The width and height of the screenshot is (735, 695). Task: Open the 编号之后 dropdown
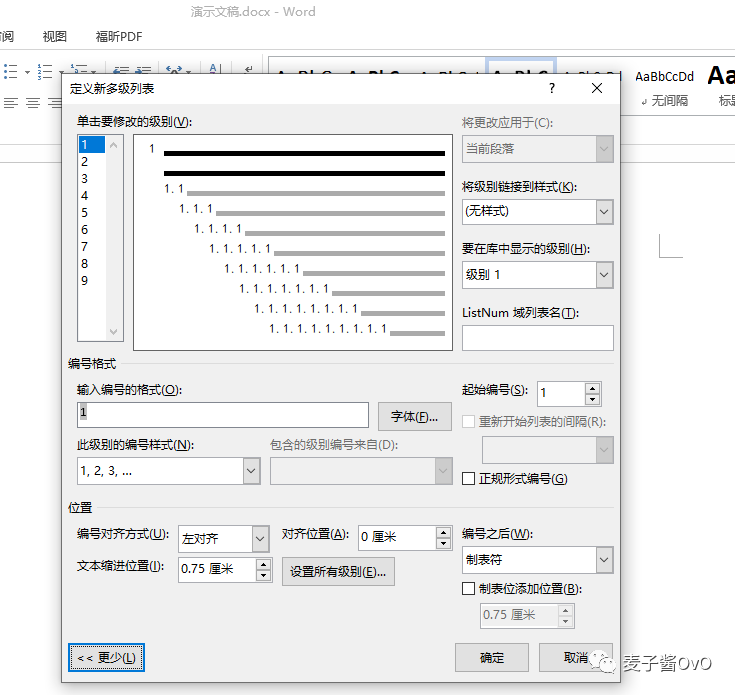[x=604, y=560]
